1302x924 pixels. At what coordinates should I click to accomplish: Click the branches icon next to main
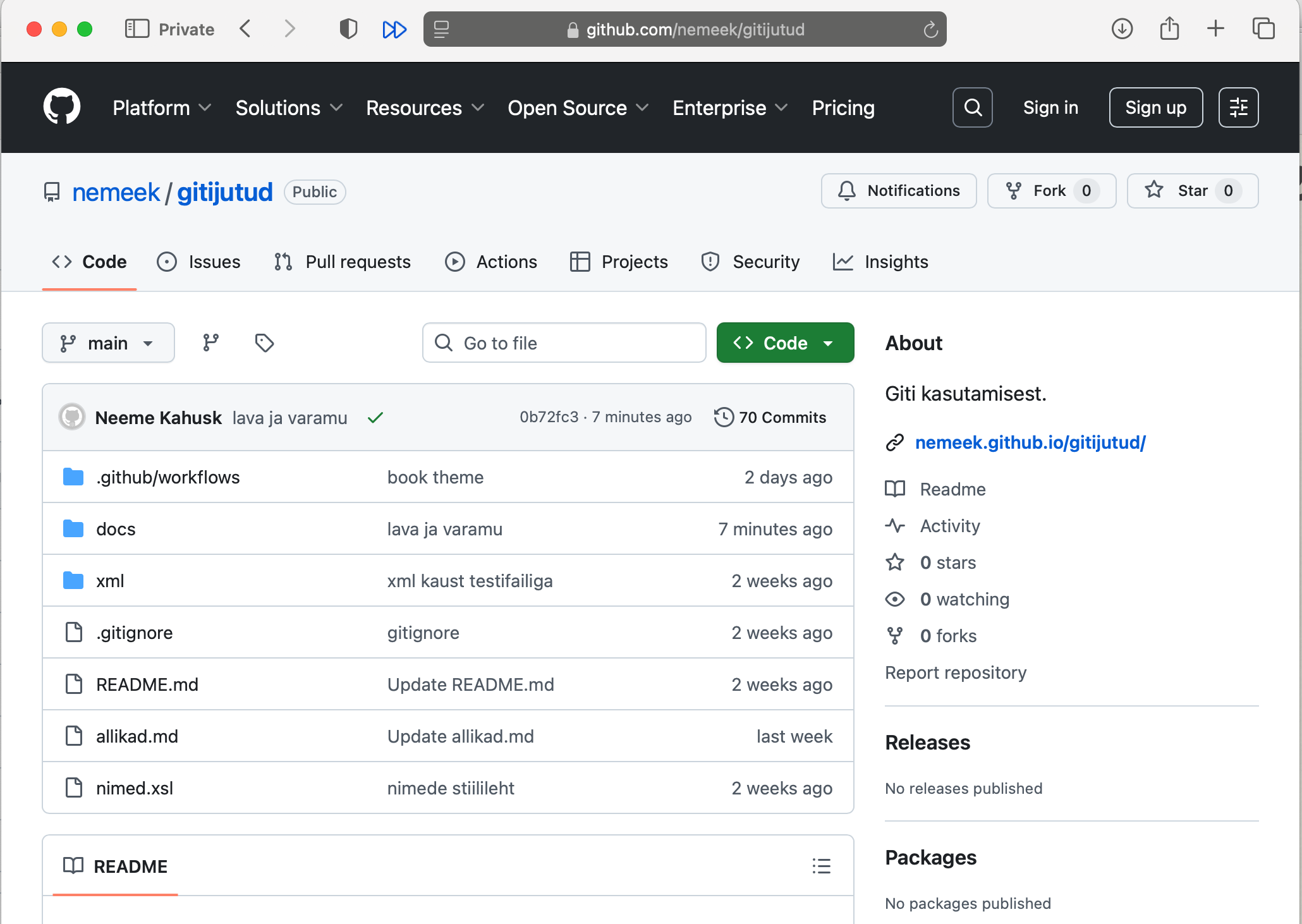coord(210,343)
